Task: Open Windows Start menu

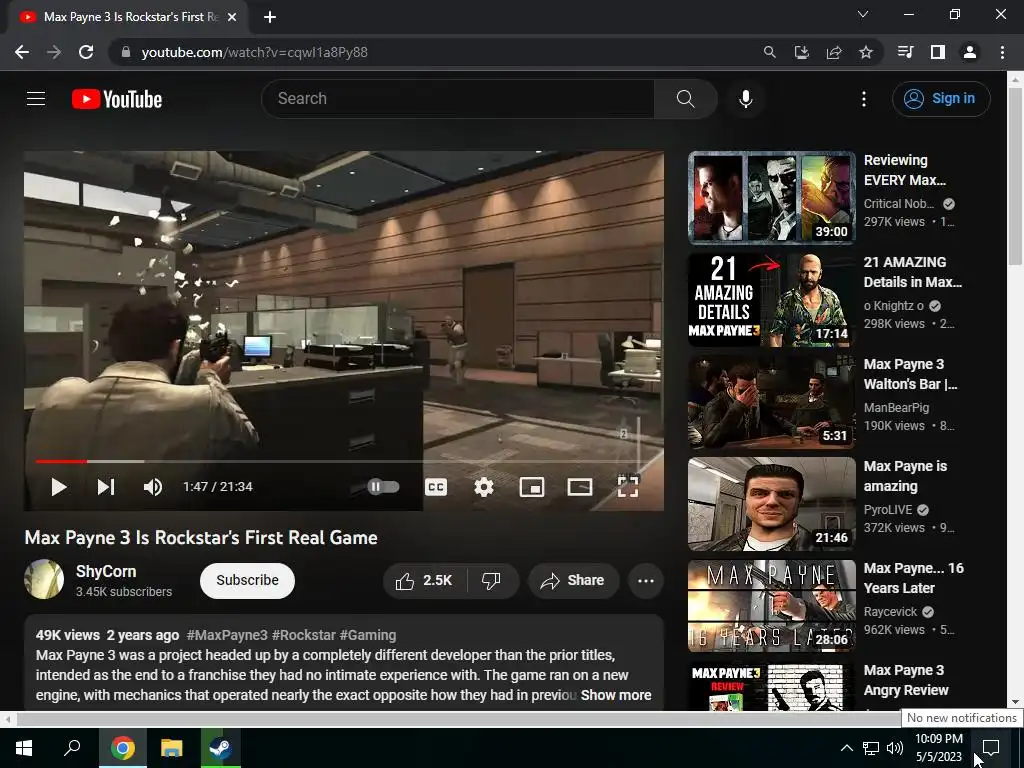Action: 24,748
